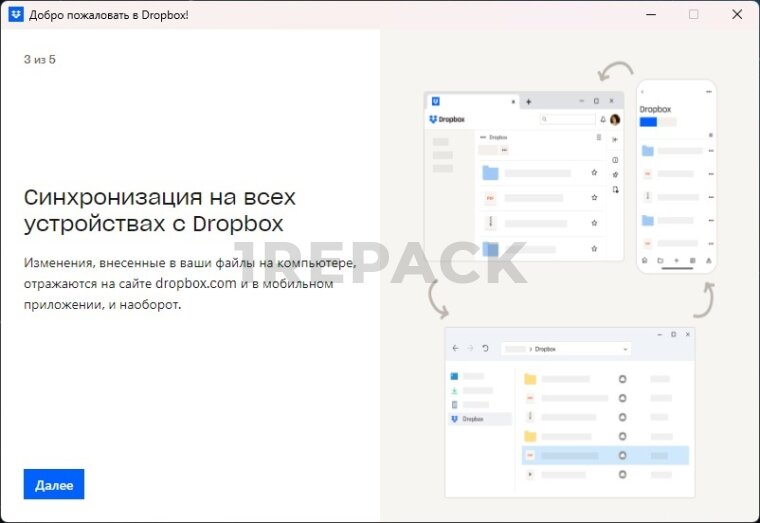
Task: Select the highlighted file row in the file explorer
Action: point(605,455)
